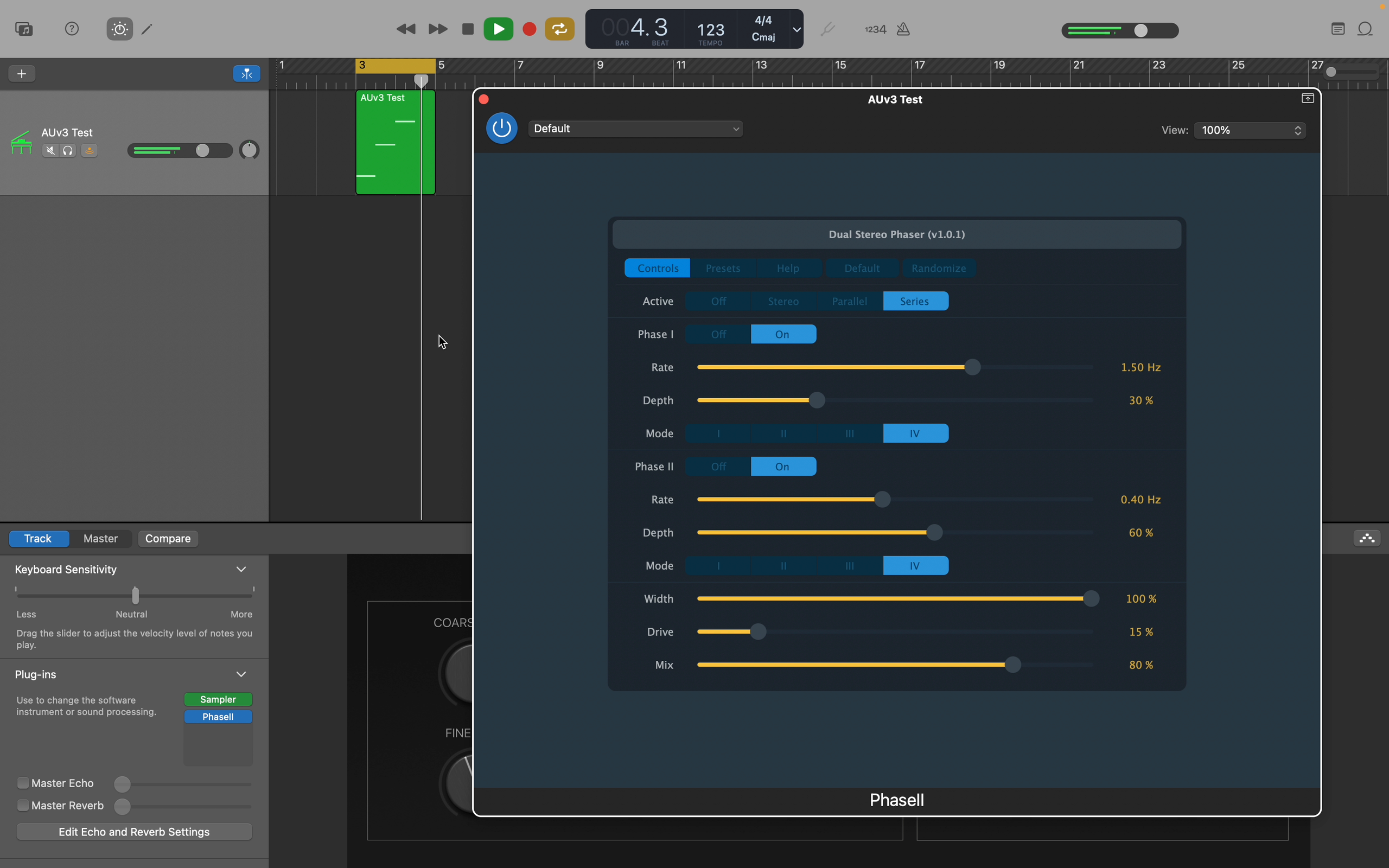Viewport: 1389px width, 868px height.
Task: Open the tuner fork icon
Action: (827, 29)
